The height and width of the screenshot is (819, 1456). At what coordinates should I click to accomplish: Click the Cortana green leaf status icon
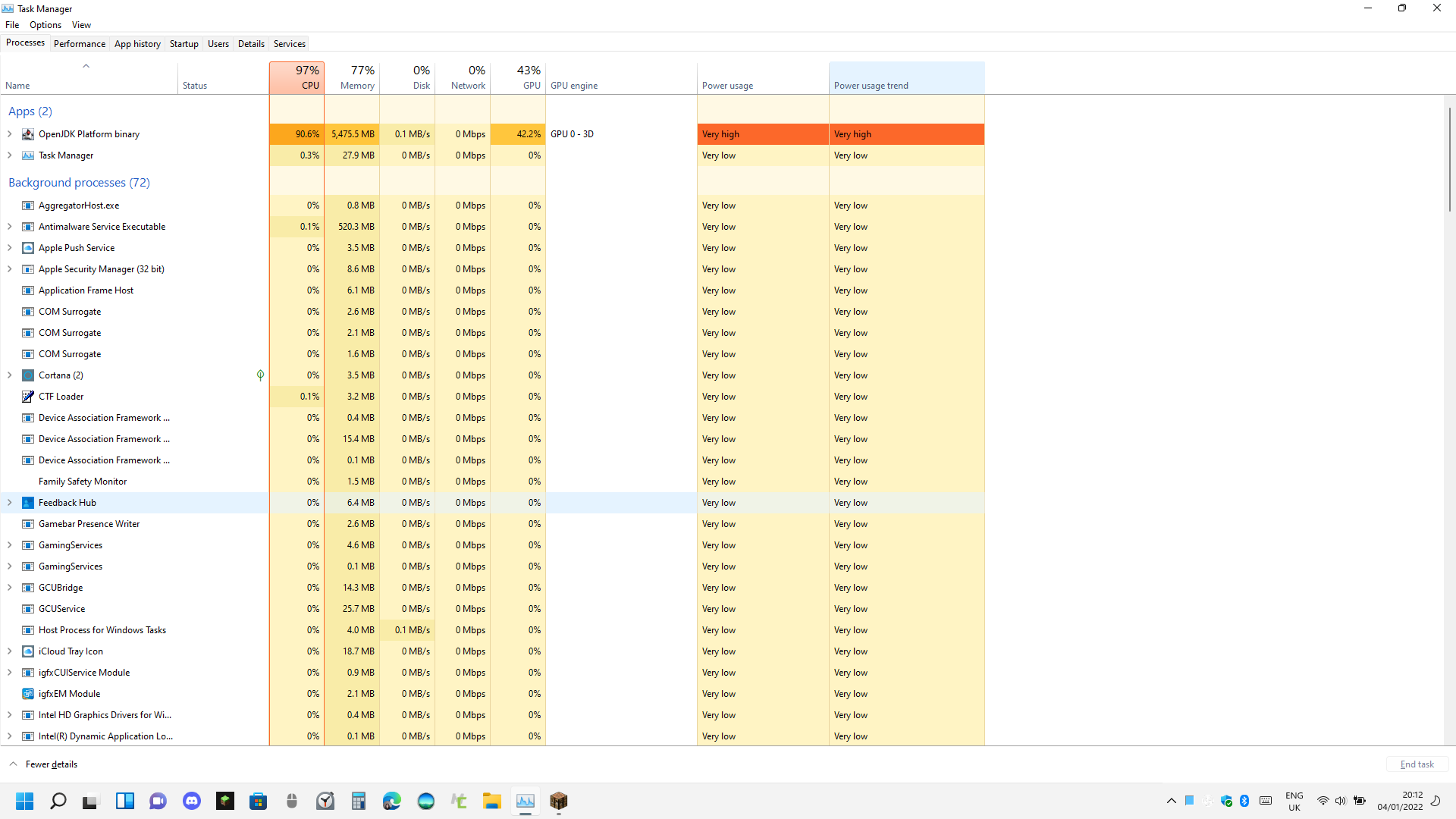260,375
